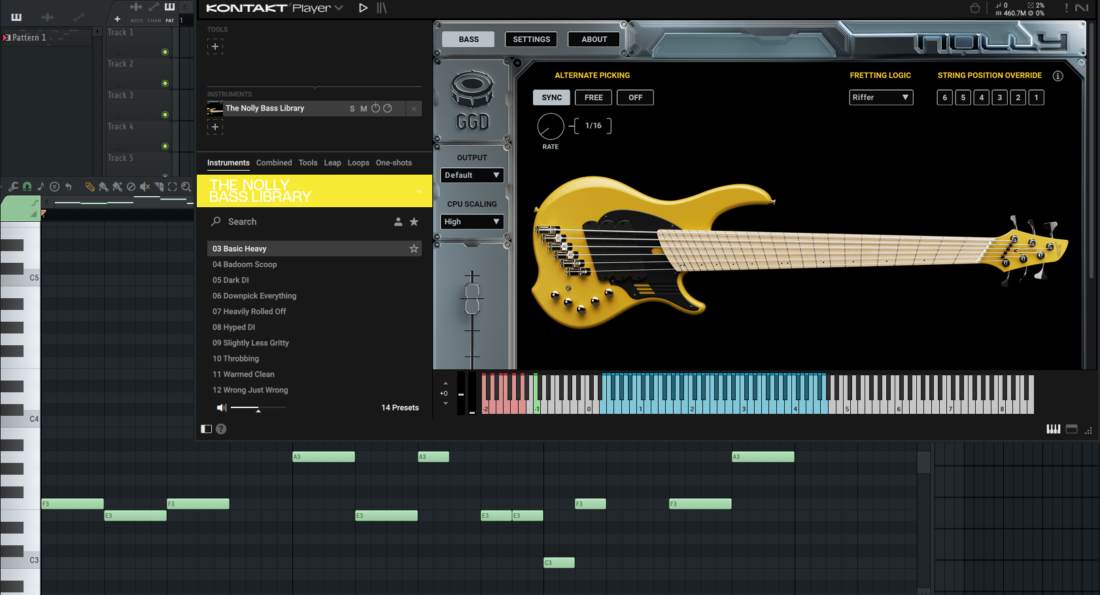The height and width of the screenshot is (595, 1100).
Task: Toggle string position override 6
Action: (x=944, y=98)
